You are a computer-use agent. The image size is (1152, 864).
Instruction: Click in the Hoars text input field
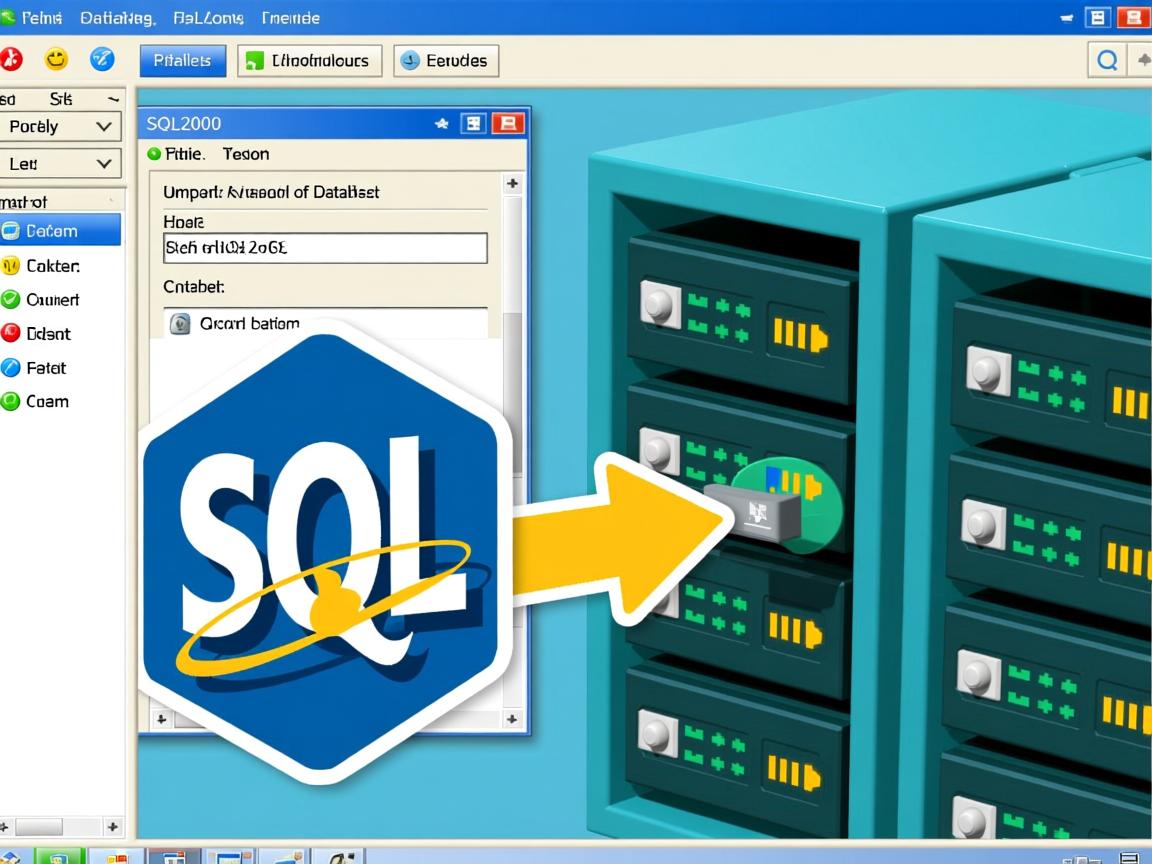coord(325,248)
